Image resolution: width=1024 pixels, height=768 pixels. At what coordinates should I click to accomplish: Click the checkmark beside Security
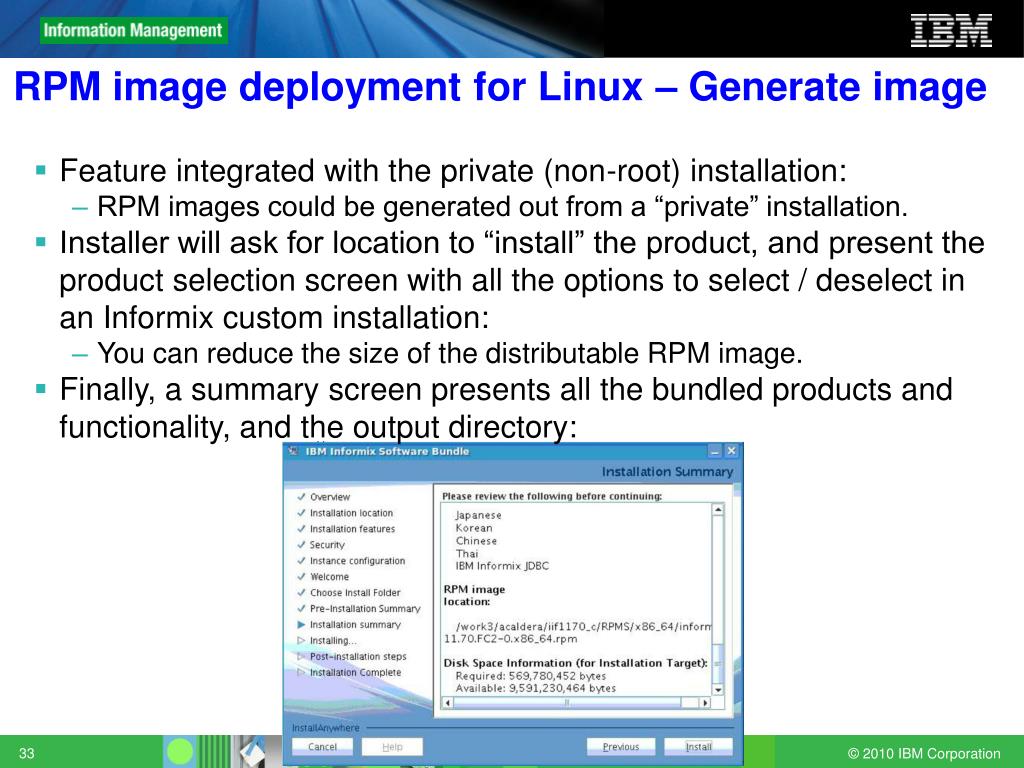coord(301,544)
